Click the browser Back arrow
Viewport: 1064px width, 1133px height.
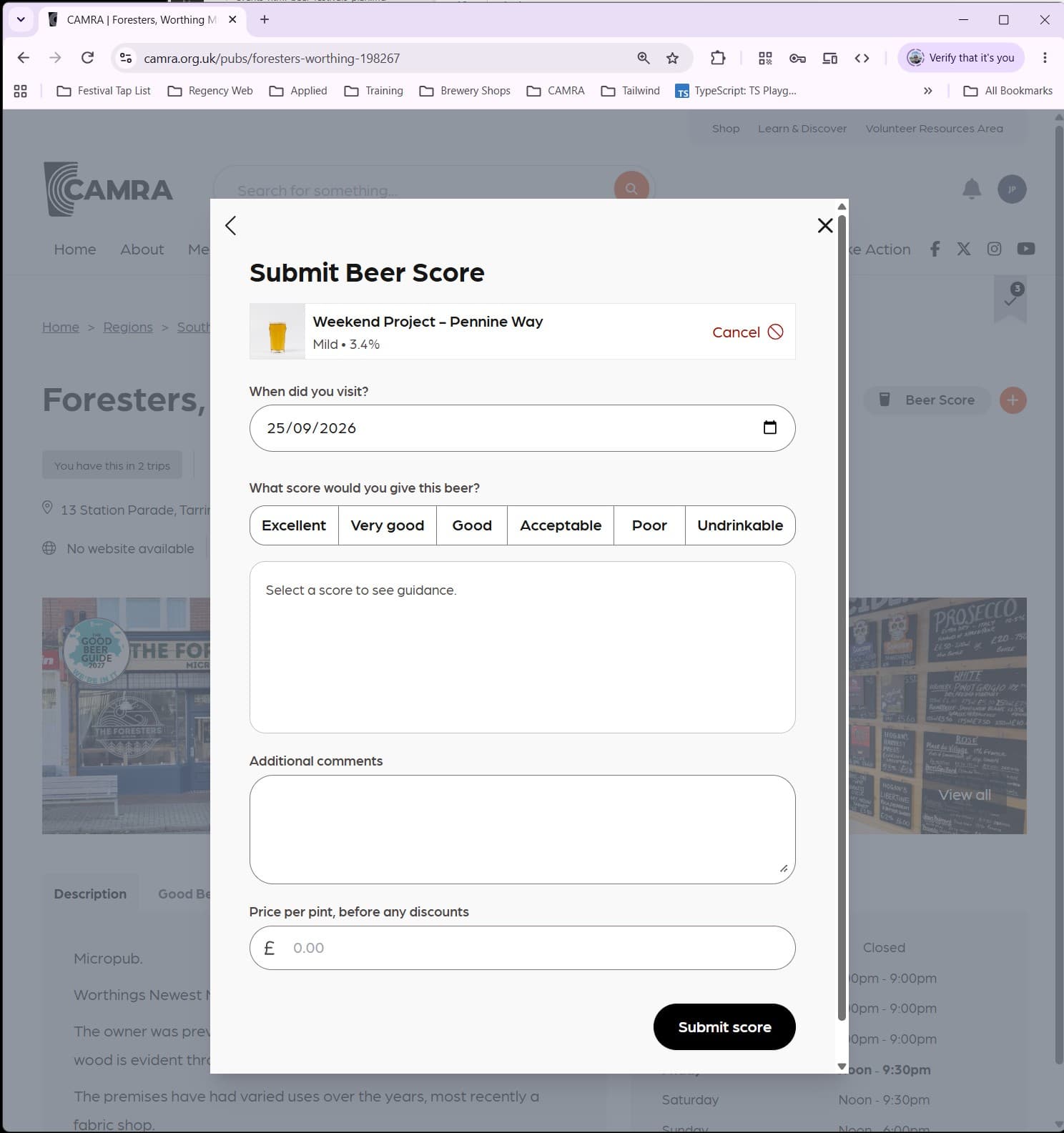click(23, 58)
